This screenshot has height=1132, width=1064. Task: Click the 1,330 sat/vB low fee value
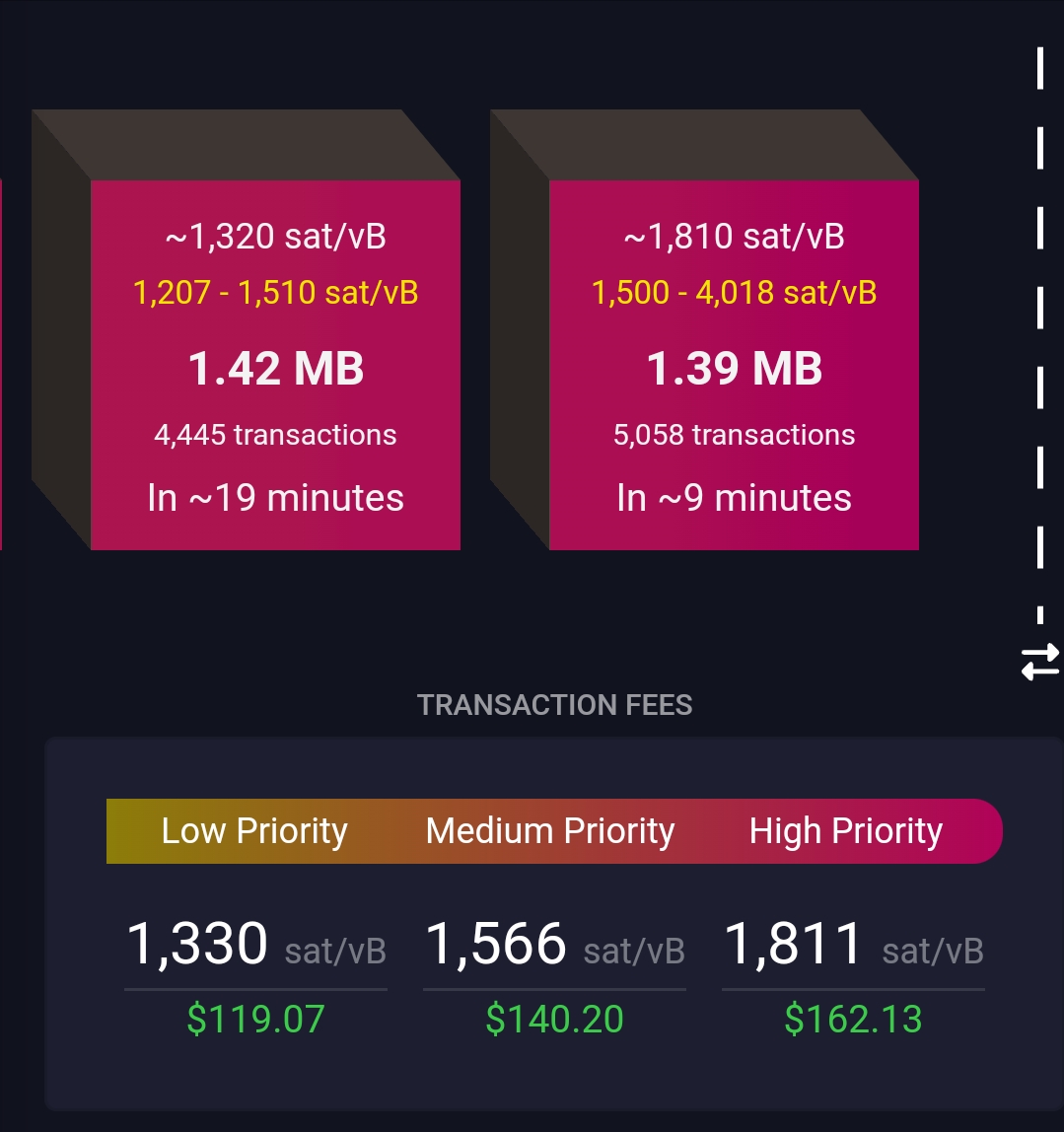pyautogui.click(x=255, y=945)
